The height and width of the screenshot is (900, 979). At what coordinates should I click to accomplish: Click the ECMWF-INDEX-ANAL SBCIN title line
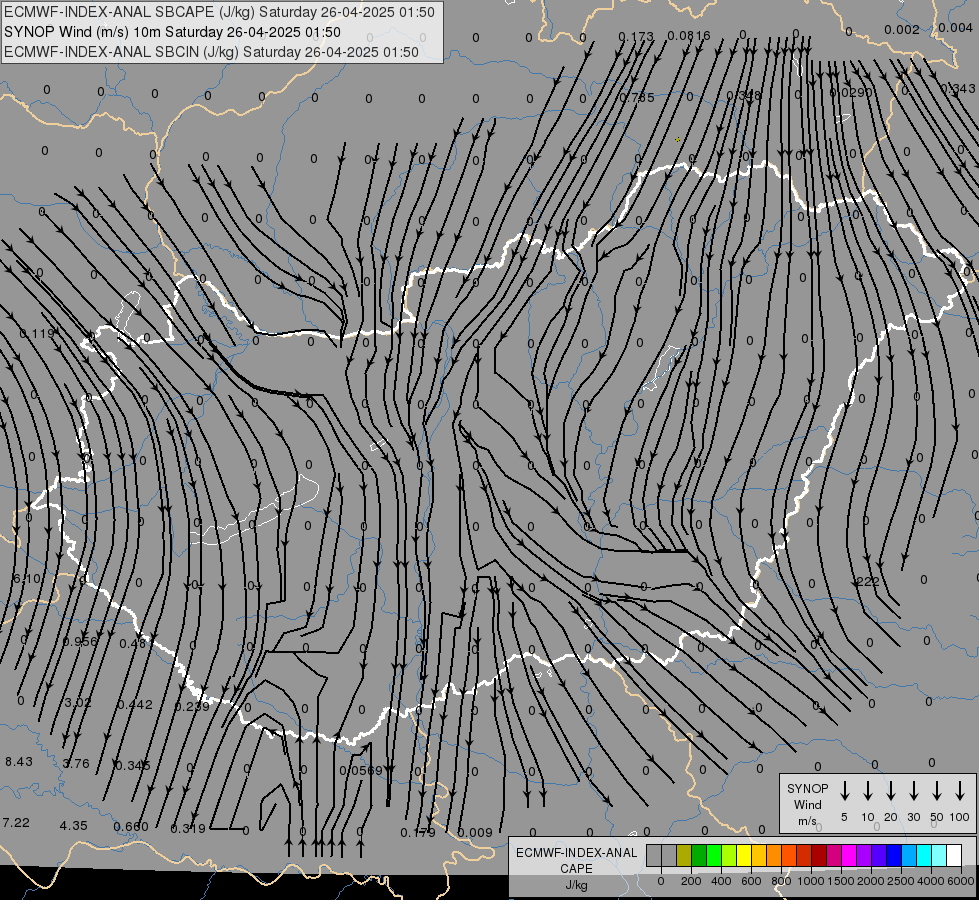tap(211, 52)
